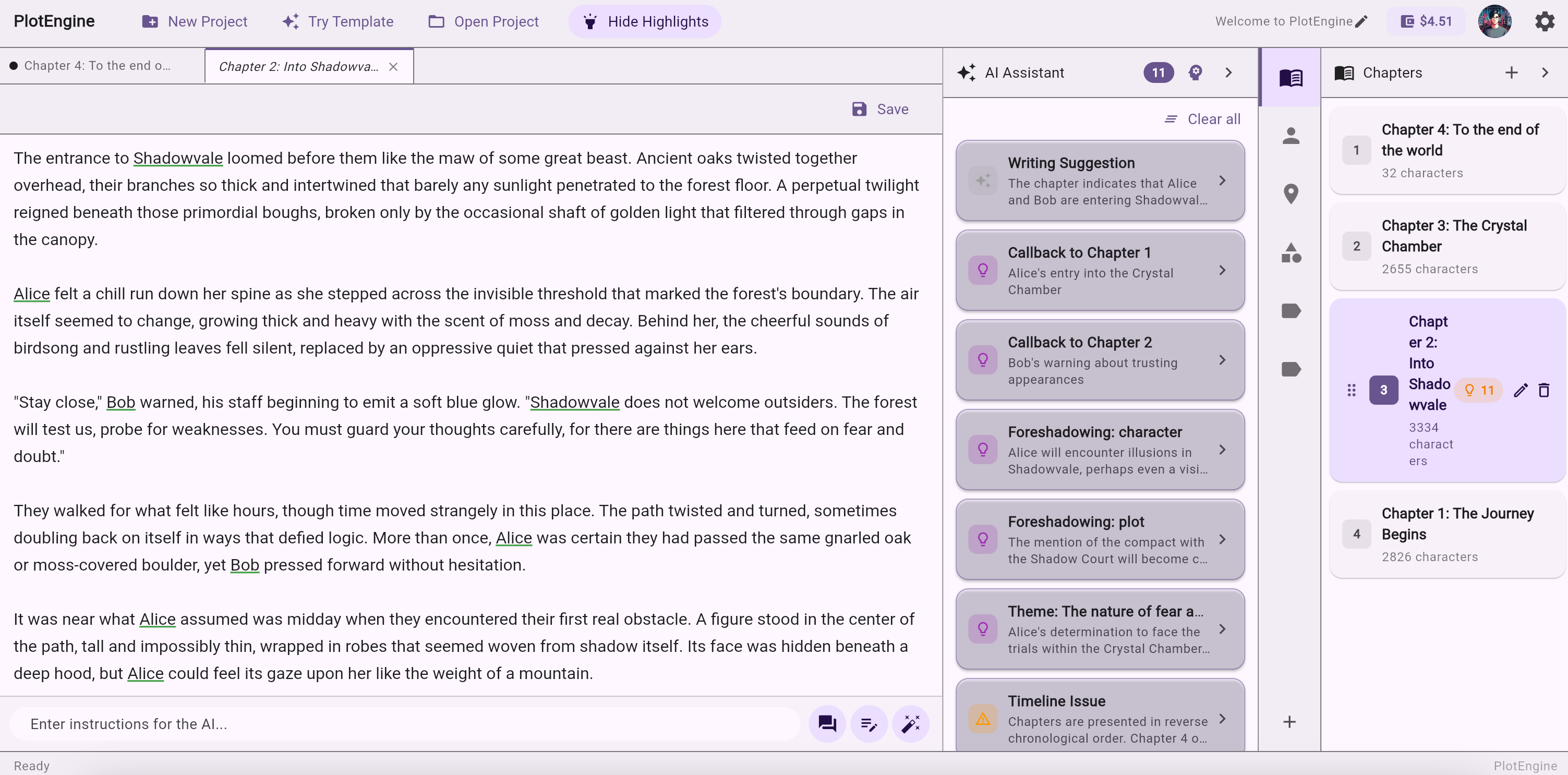Viewport: 1568px width, 775px height.
Task: Open the Try Template menu item
Action: coord(339,21)
